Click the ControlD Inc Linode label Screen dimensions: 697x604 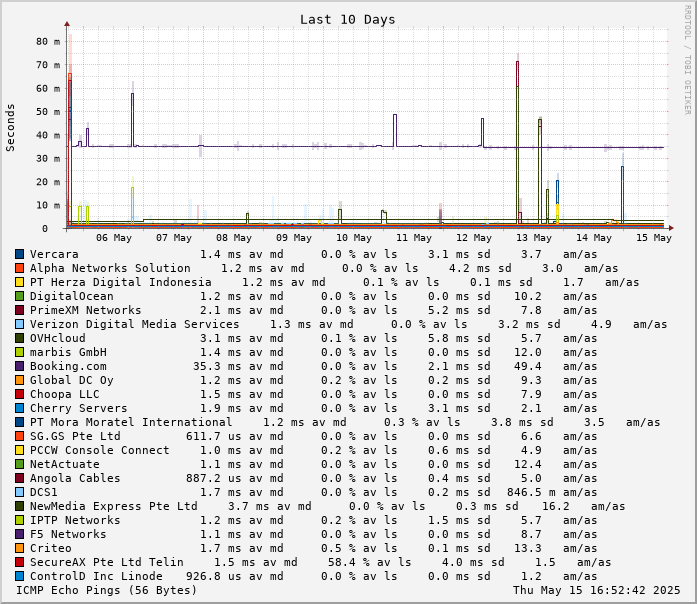click(x=96, y=576)
